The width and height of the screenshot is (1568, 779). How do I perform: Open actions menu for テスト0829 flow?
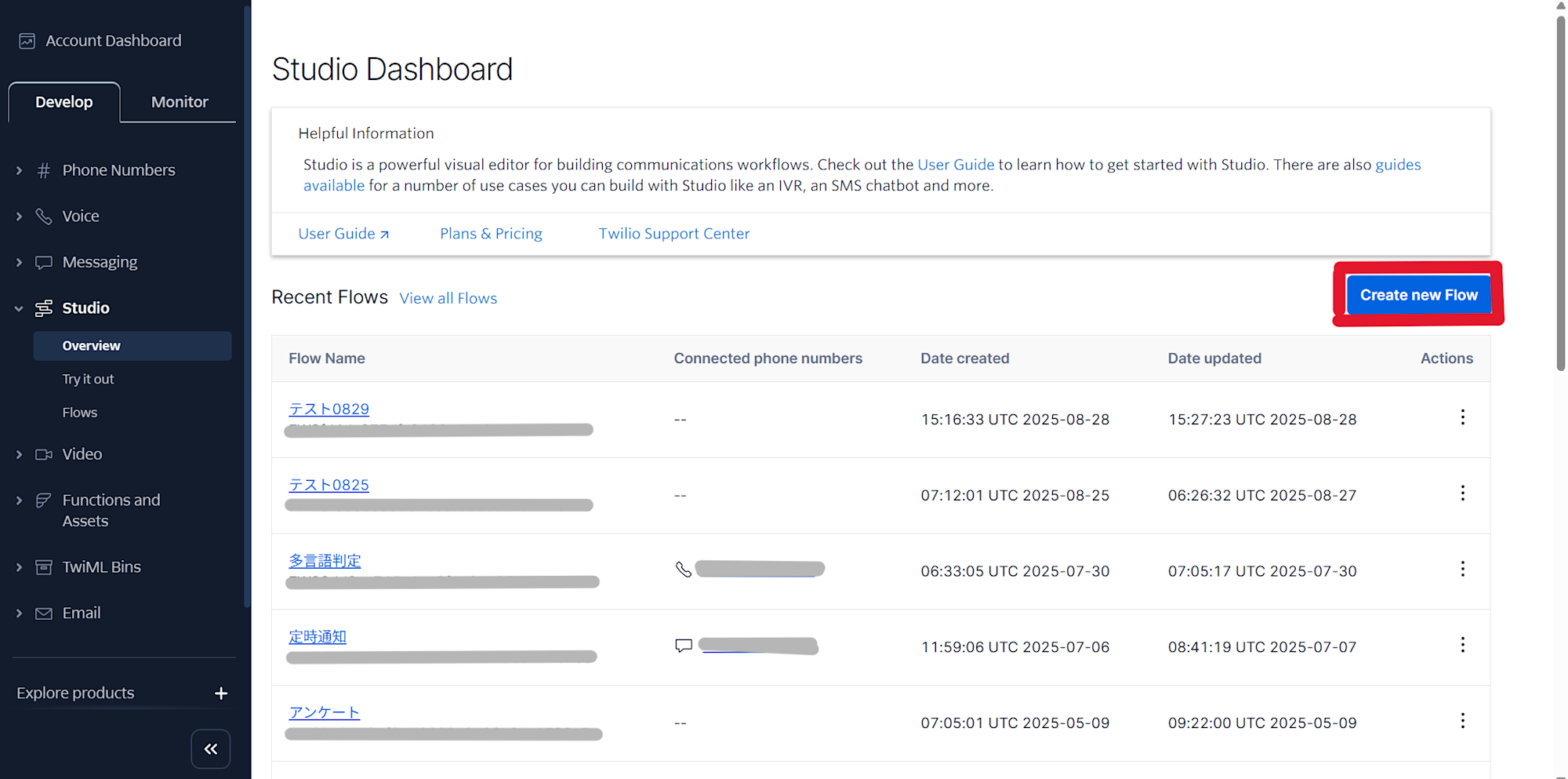(x=1462, y=417)
